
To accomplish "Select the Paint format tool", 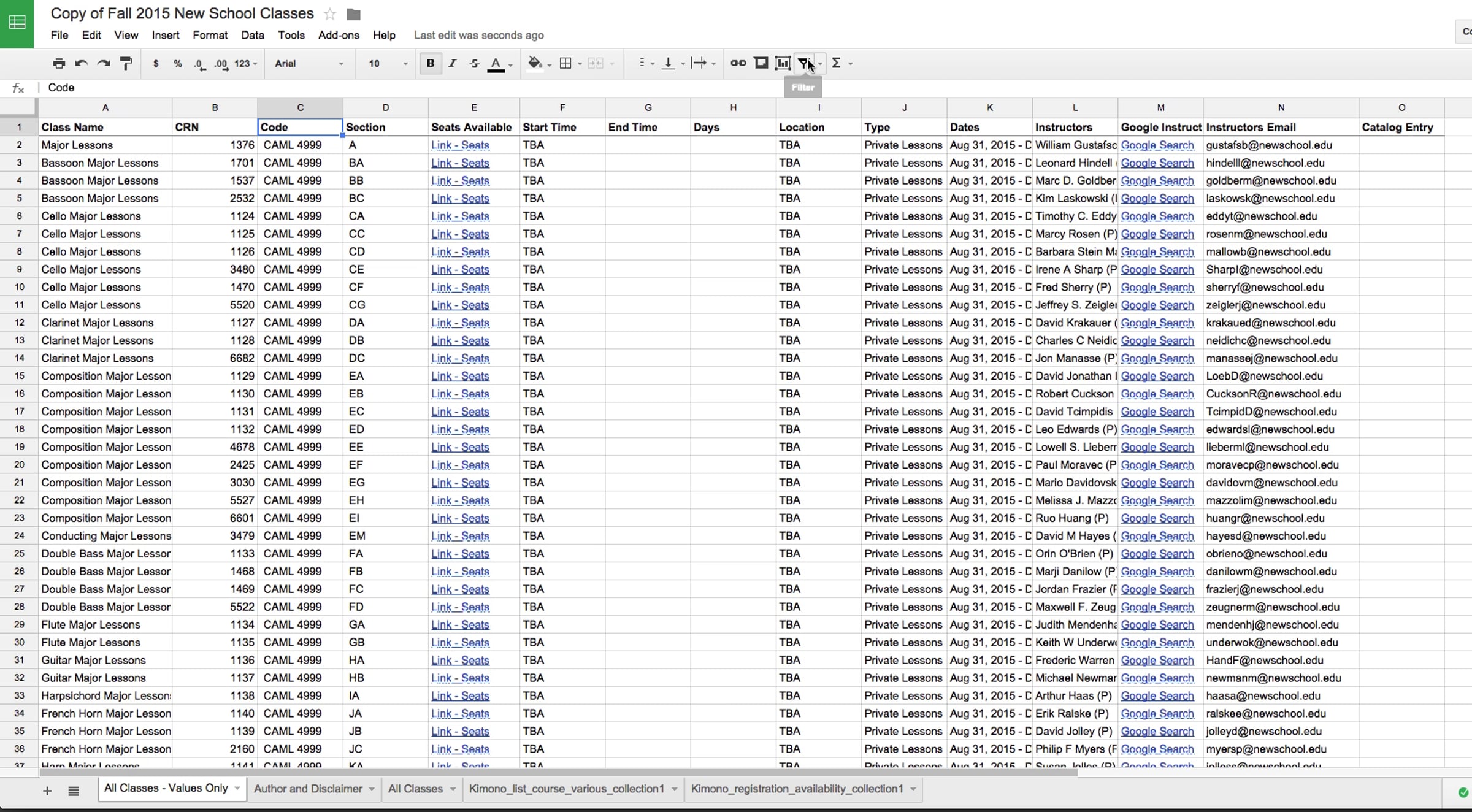I will pyautogui.click(x=126, y=63).
